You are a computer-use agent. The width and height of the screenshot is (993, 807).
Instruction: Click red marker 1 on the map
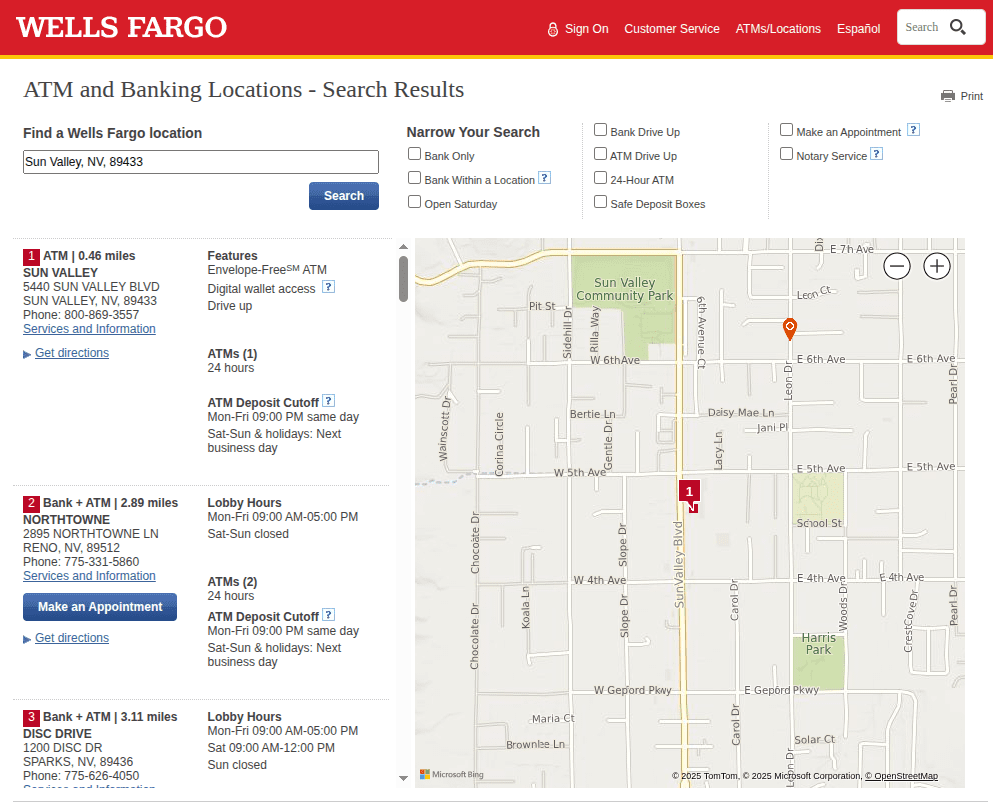click(689, 493)
